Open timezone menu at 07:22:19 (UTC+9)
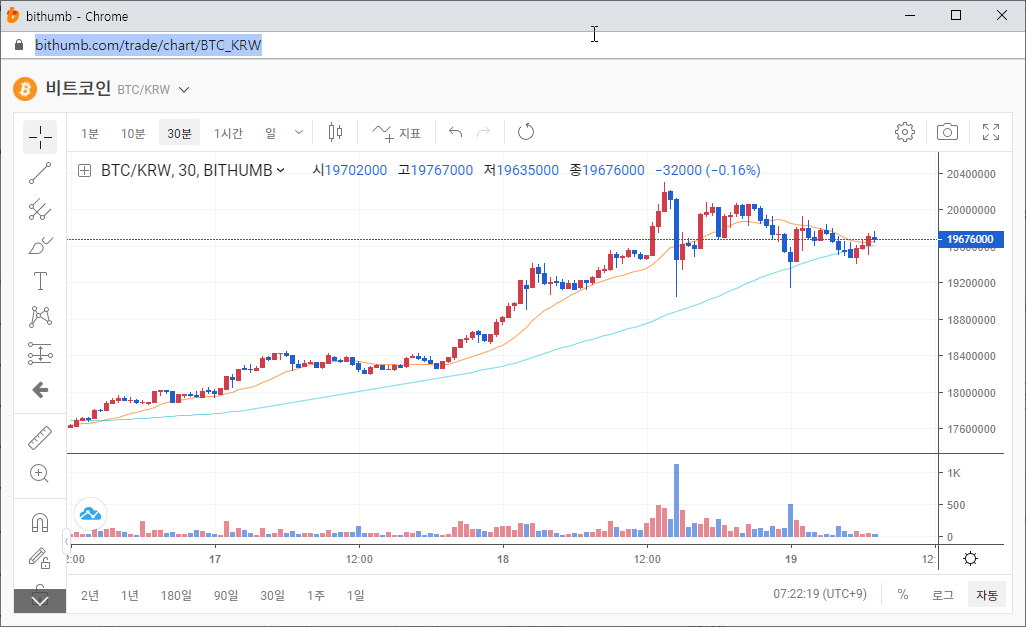 click(x=820, y=594)
